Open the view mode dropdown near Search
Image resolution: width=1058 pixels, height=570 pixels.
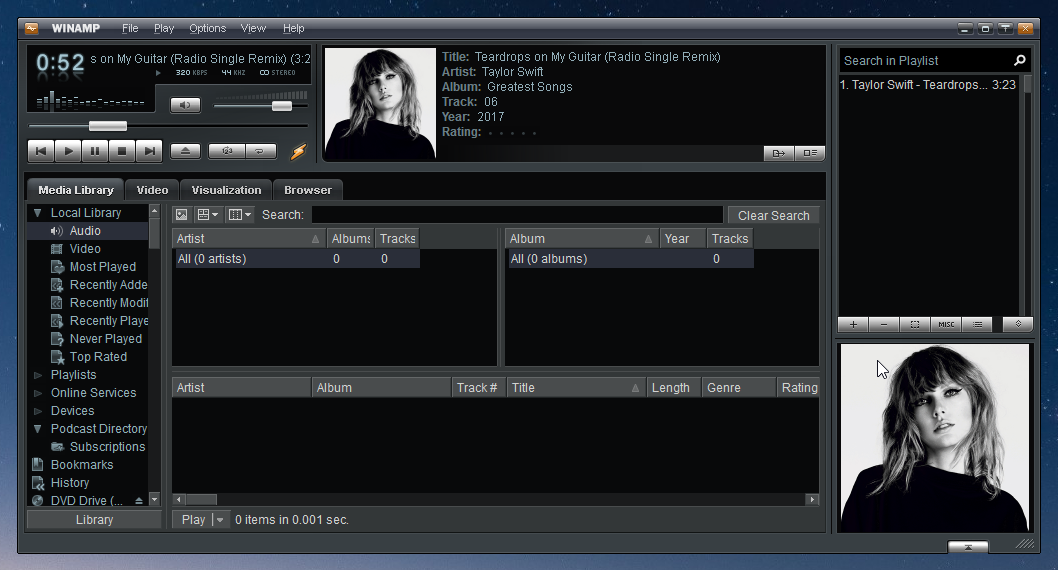tap(206, 215)
